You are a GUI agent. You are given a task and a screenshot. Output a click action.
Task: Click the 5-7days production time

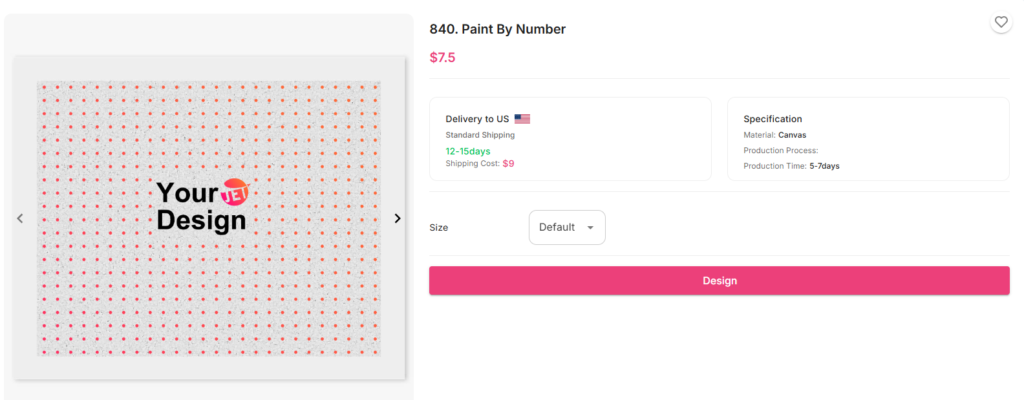click(x=825, y=166)
